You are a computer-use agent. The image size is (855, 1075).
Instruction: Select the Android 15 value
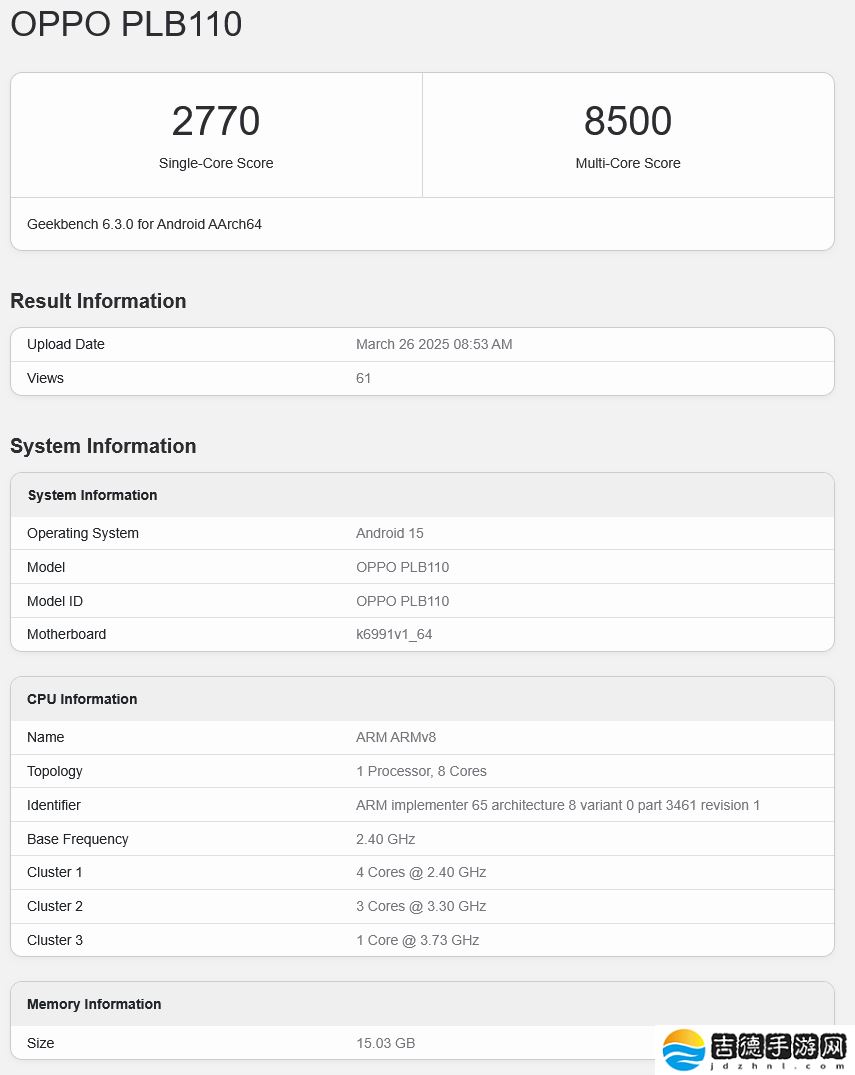(389, 533)
